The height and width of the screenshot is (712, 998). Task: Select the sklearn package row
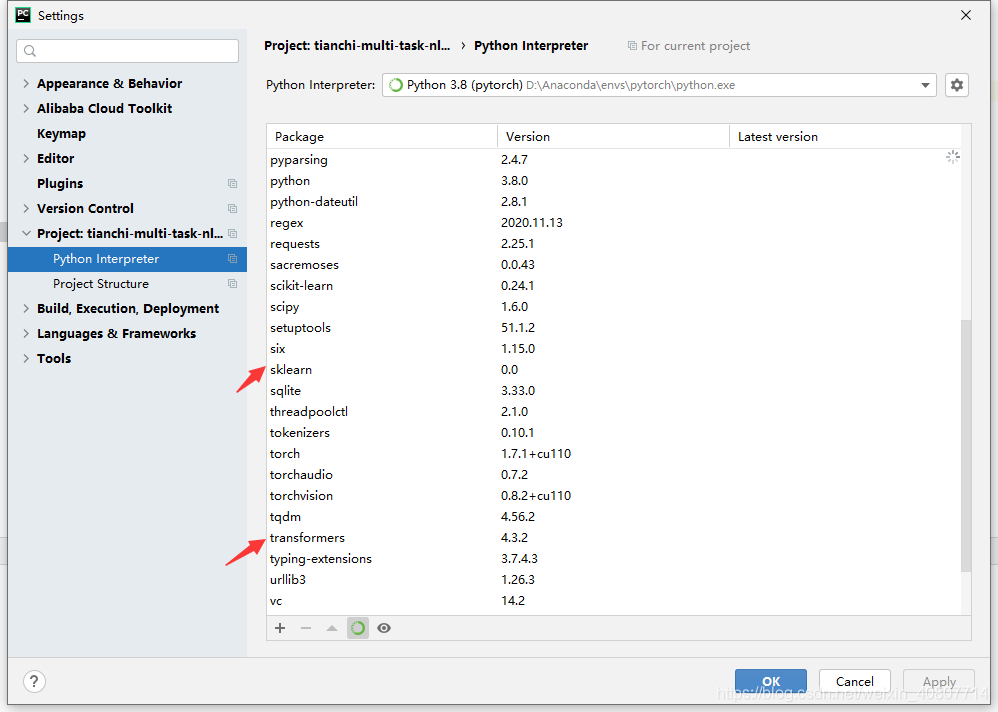coord(614,370)
